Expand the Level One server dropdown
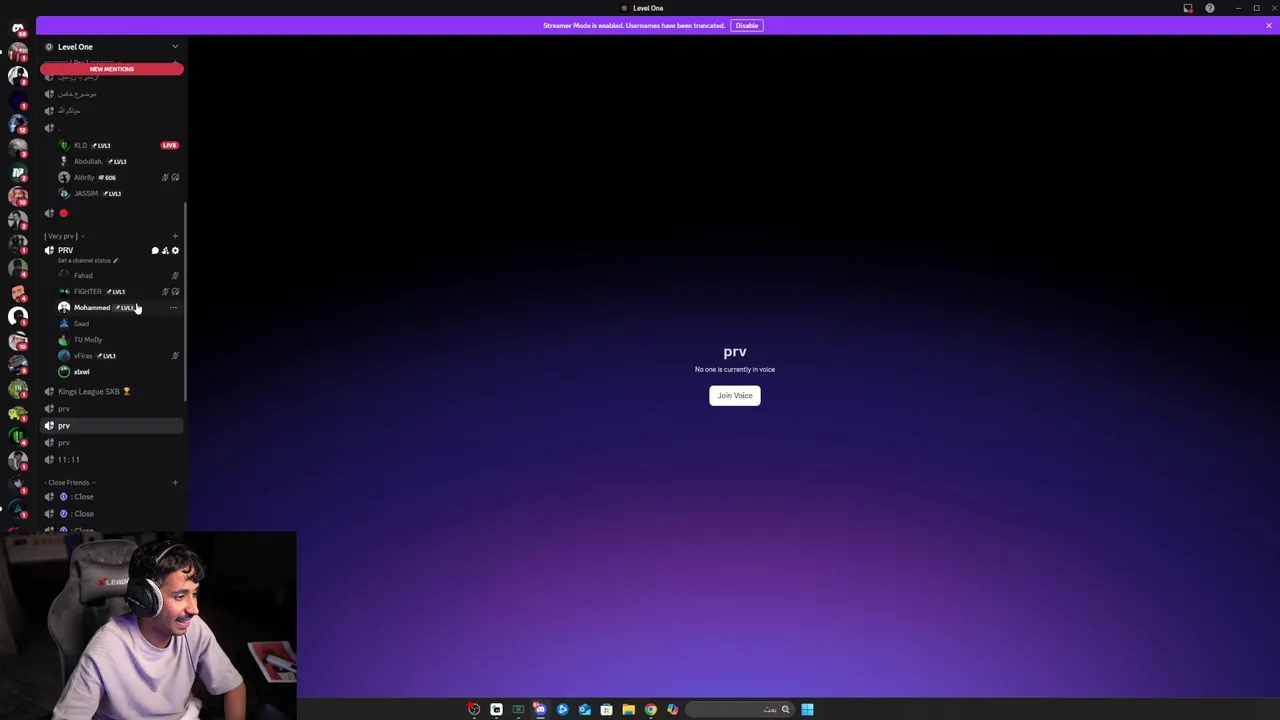Image resolution: width=1280 pixels, height=720 pixels. coord(175,47)
